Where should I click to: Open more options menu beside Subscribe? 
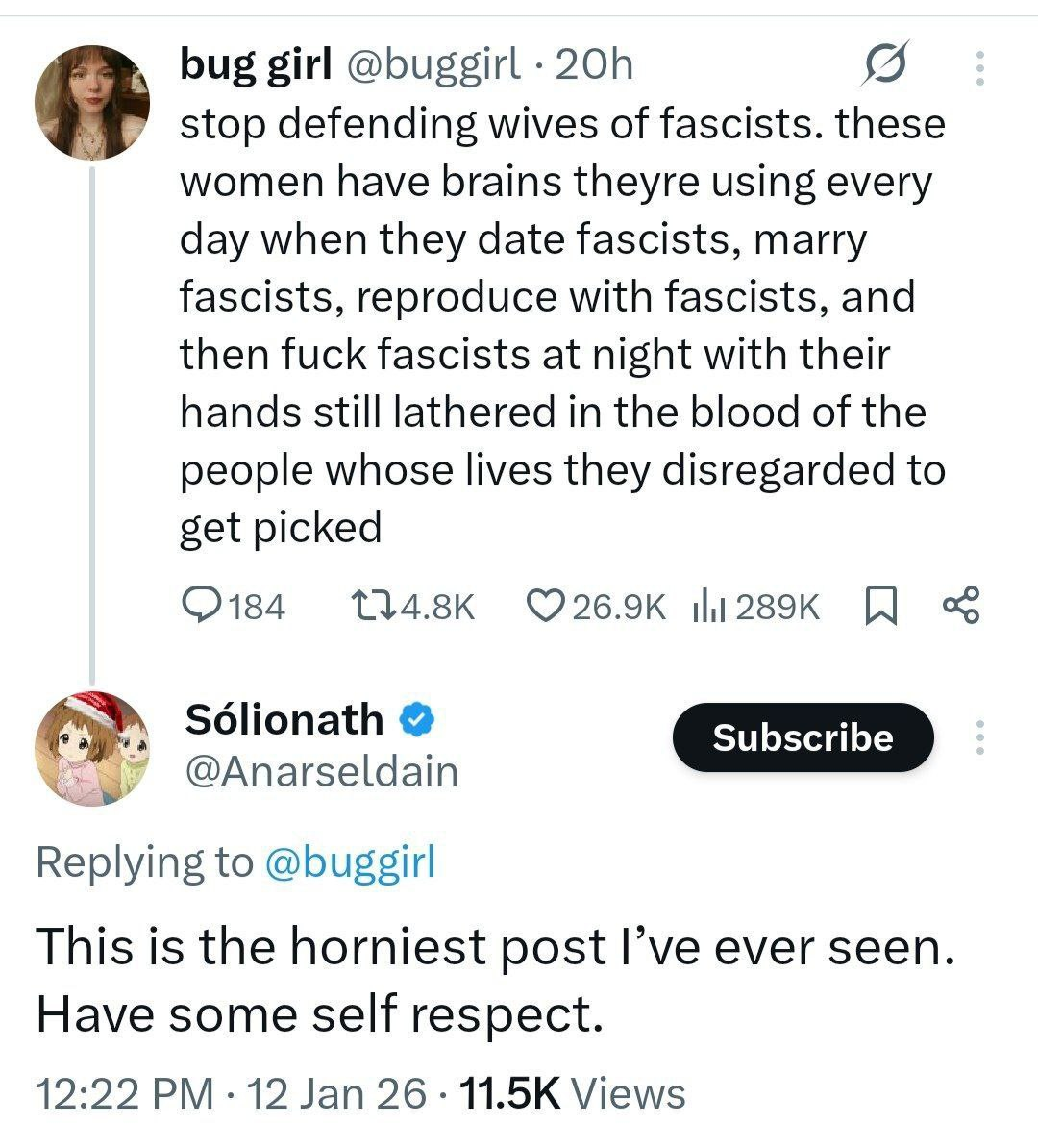[x=980, y=737]
